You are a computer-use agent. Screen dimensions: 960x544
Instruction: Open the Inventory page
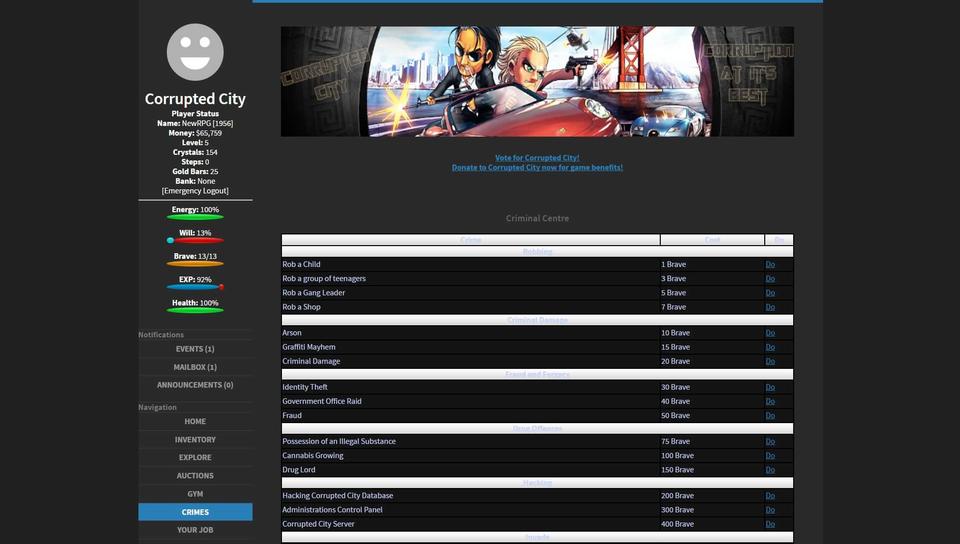point(195,440)
